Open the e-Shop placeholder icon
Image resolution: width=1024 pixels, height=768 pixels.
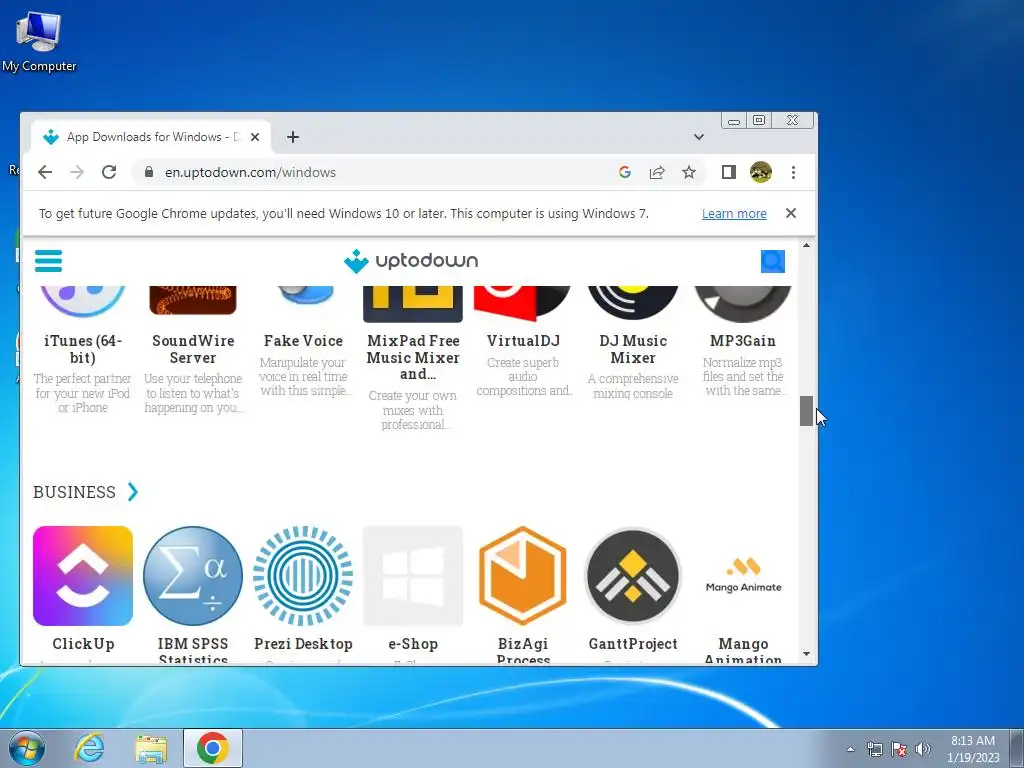[x=413, y=576]
